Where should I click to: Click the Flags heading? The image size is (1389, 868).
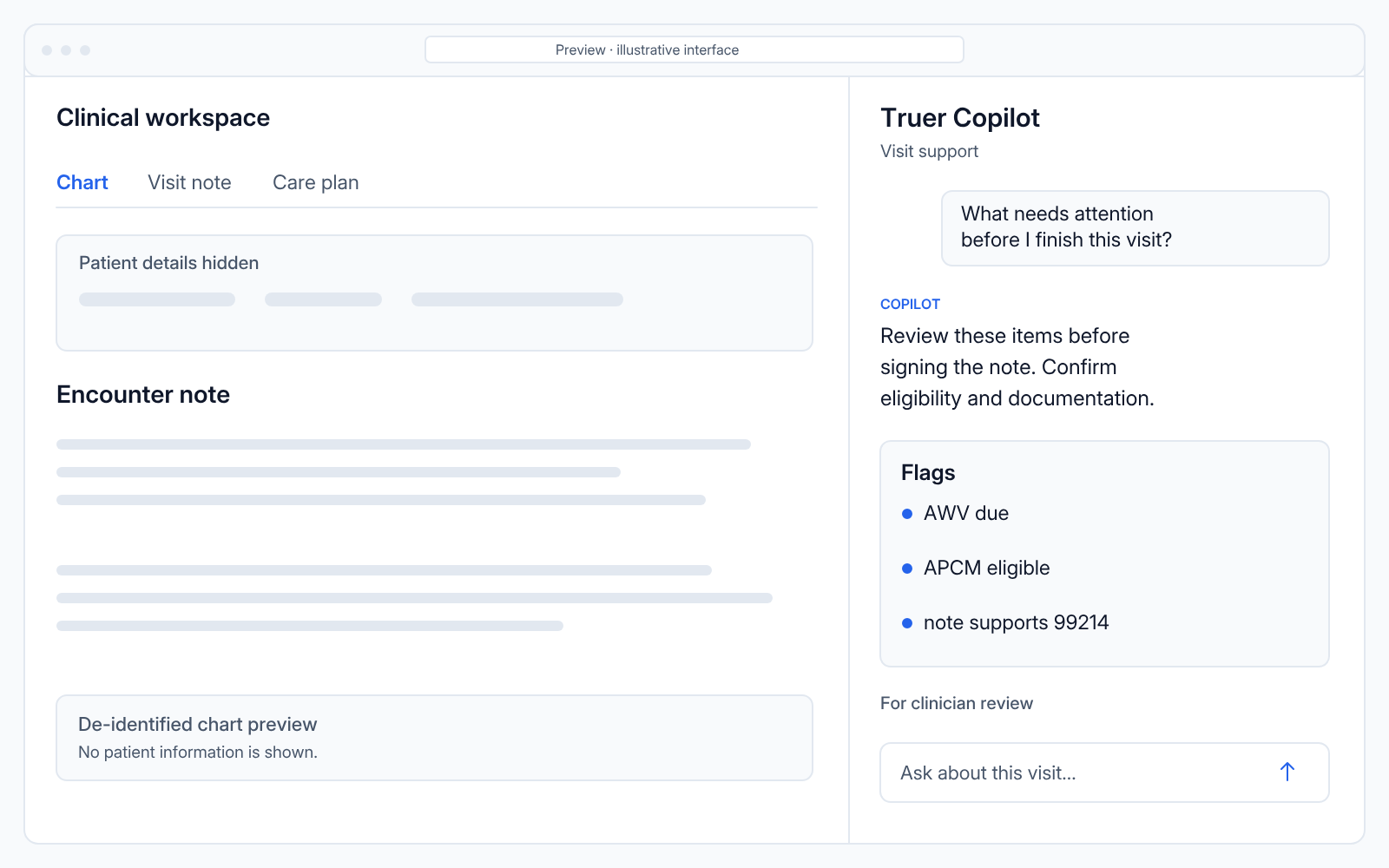(928, 472)
